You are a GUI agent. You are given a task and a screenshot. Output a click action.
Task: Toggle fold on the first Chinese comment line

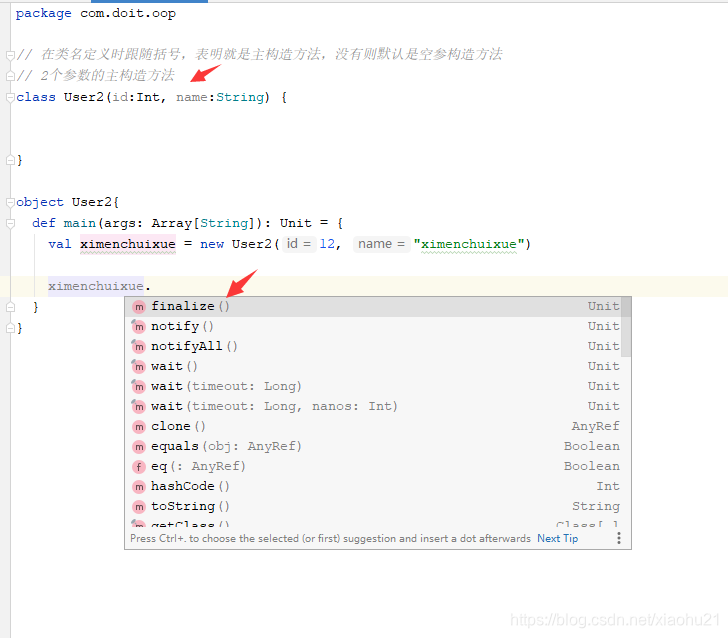pos(10,55)
